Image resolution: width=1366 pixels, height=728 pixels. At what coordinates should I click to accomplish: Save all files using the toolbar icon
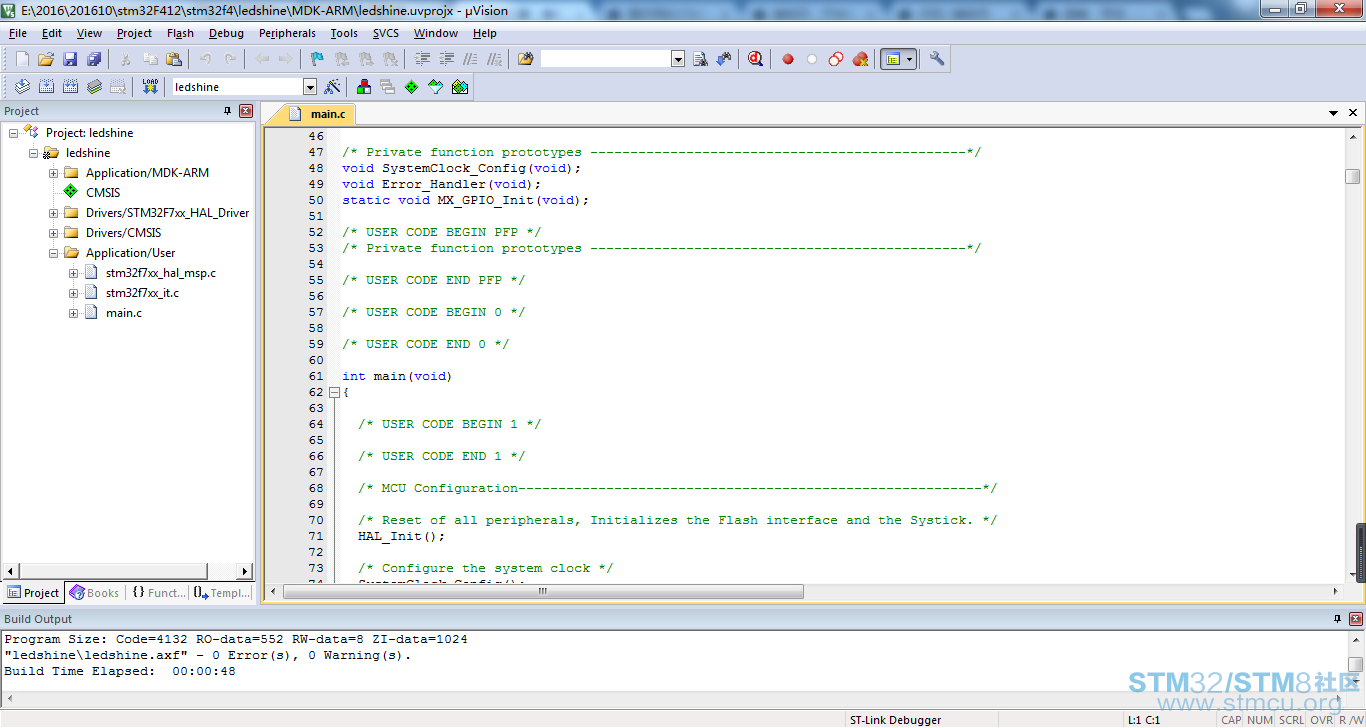(94, 59)
